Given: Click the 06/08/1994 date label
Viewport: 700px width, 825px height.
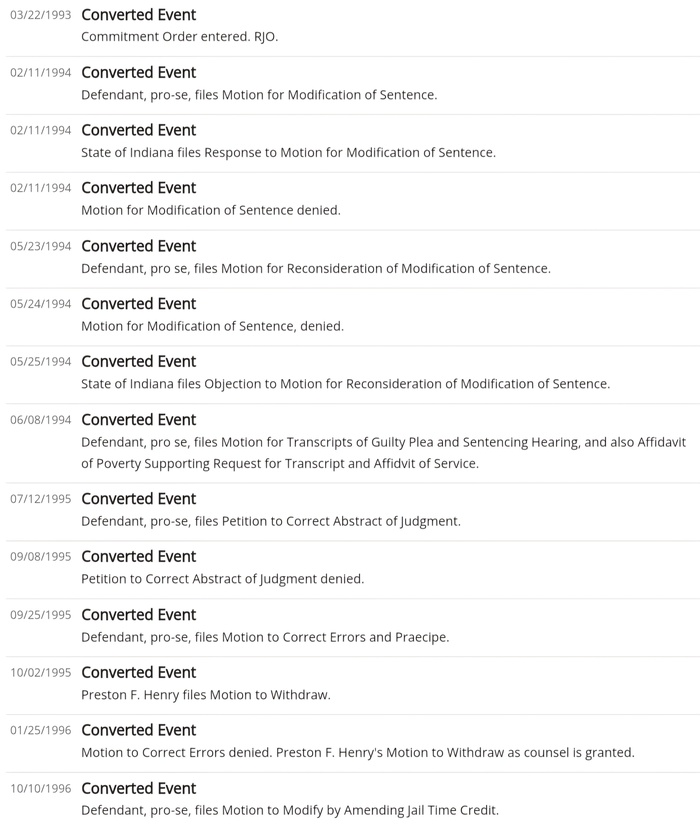Looking at the screenshot, I should 40,420.
